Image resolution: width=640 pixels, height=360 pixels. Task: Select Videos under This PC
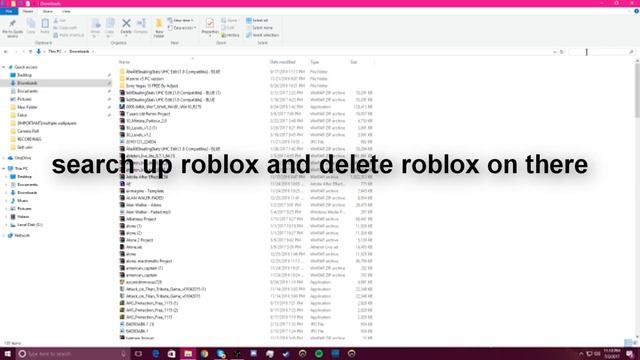point(23,217)
